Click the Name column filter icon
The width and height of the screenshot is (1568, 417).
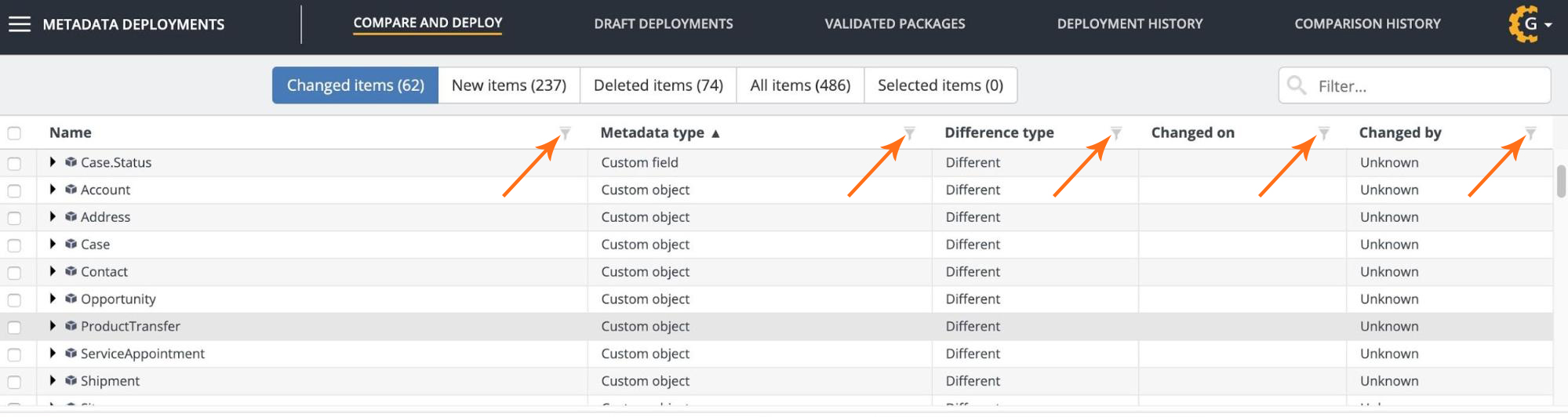click(565, 132)
